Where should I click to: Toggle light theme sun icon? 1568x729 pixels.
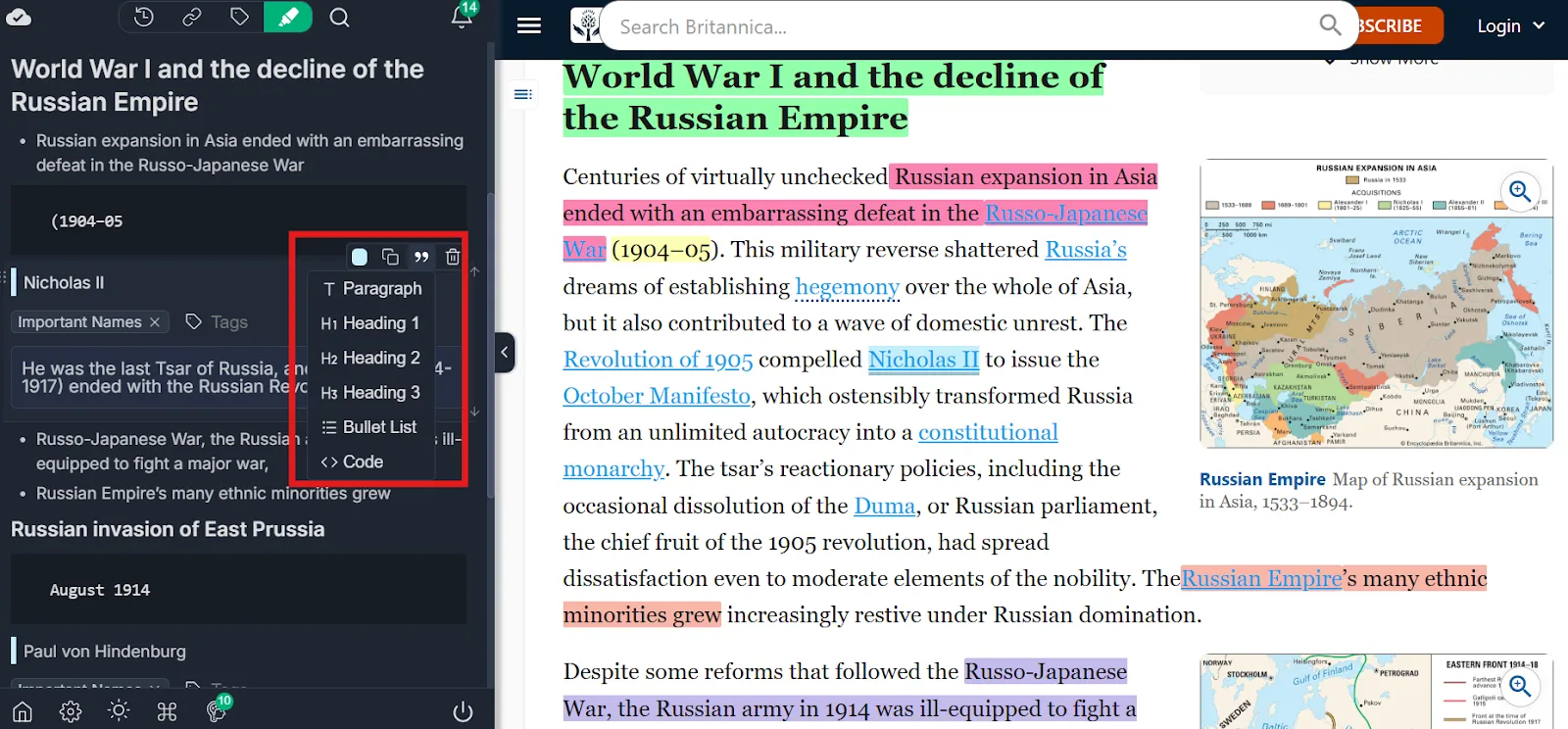tap(119, 711)
